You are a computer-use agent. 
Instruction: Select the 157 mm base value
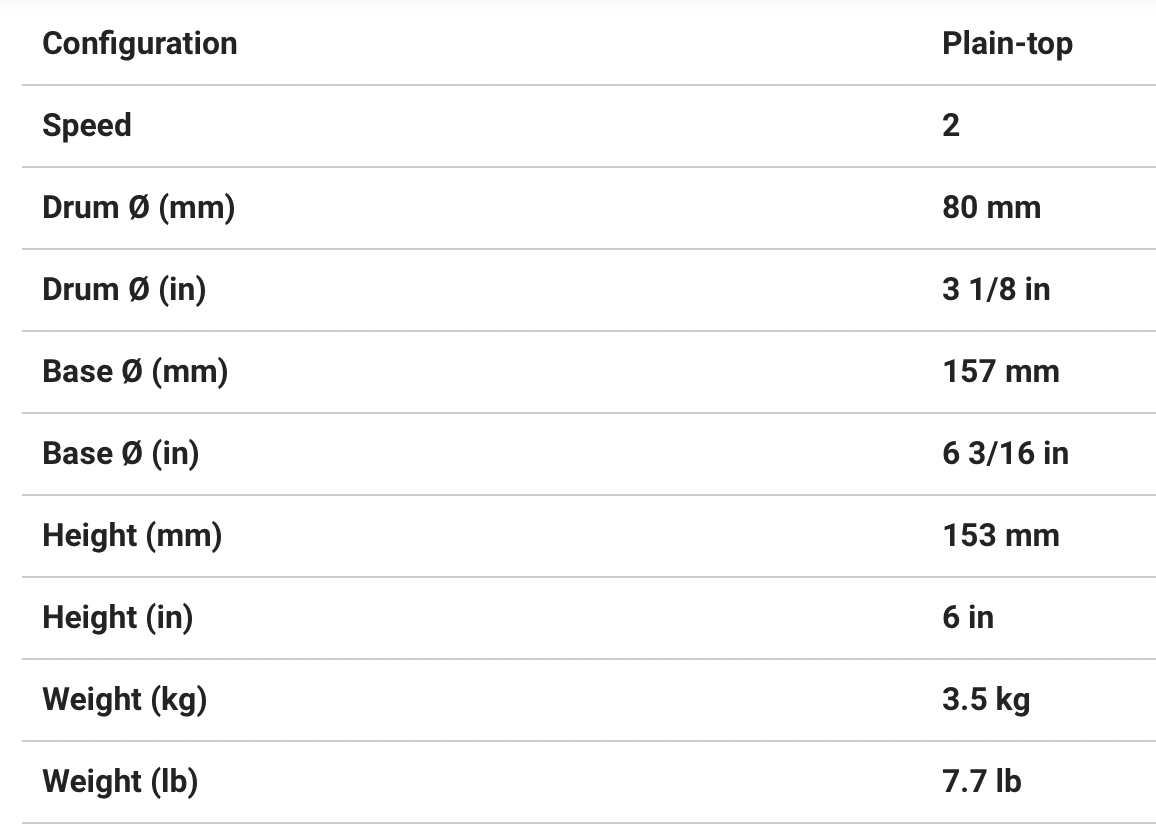coord(1000,372)
